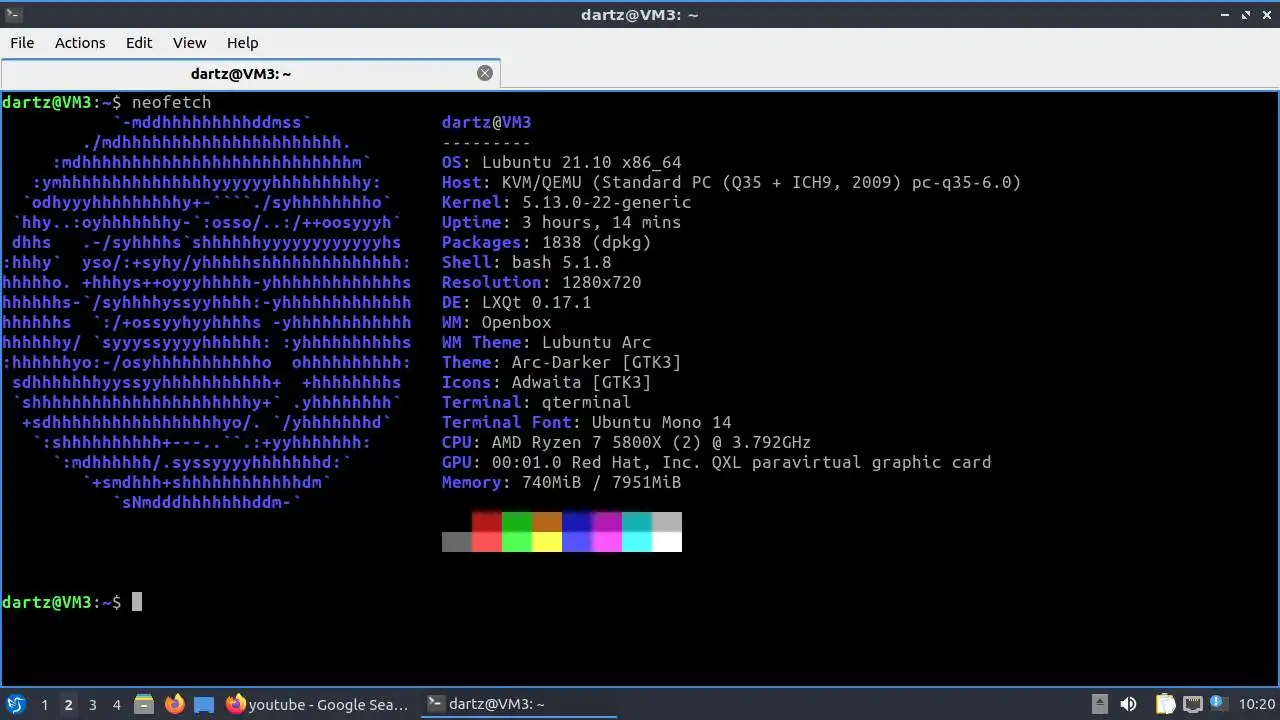Viewport: 1280px width, 720px height.
Task: Click the 'DE: LXQt 0.17.1' line
Action: coord(516,302)
